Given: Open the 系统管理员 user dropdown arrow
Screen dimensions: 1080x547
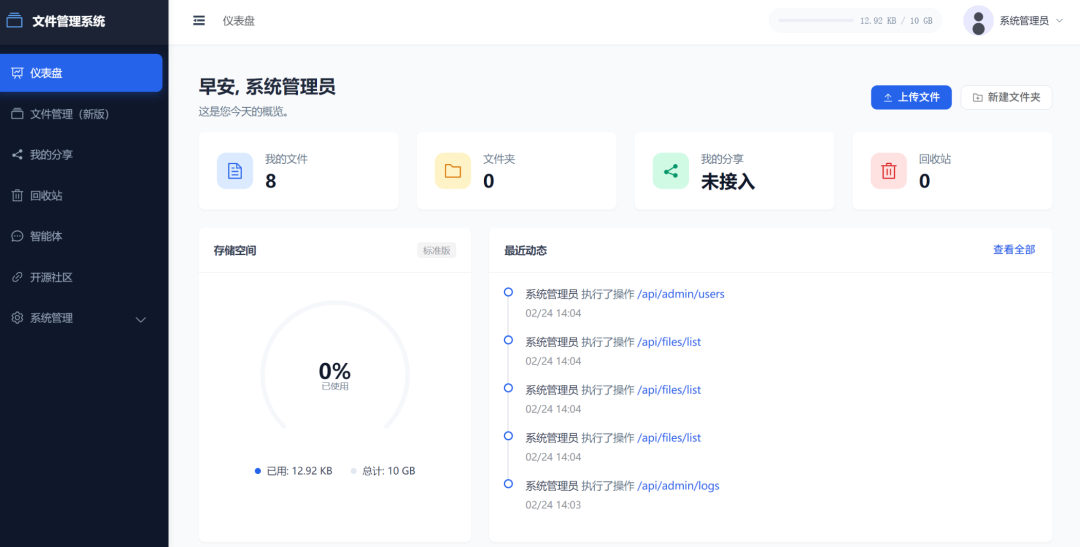Looking at the screenshot, I should (1059, 21).
